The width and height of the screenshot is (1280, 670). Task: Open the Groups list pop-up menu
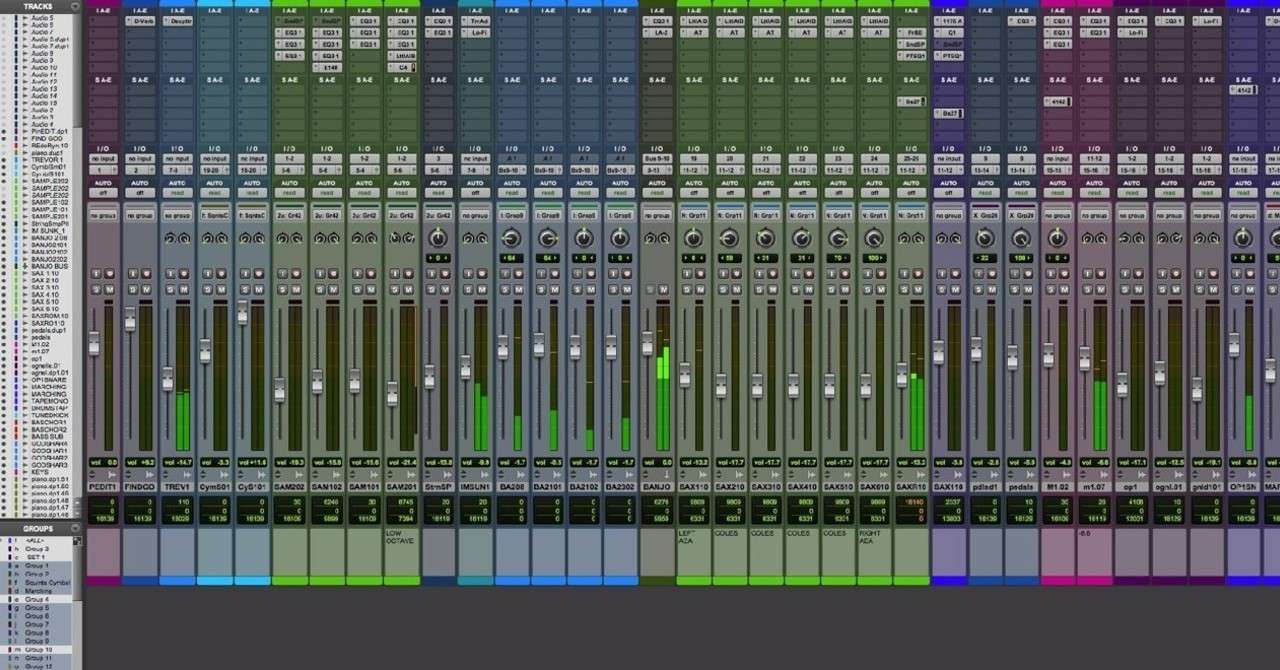point(75,528)
